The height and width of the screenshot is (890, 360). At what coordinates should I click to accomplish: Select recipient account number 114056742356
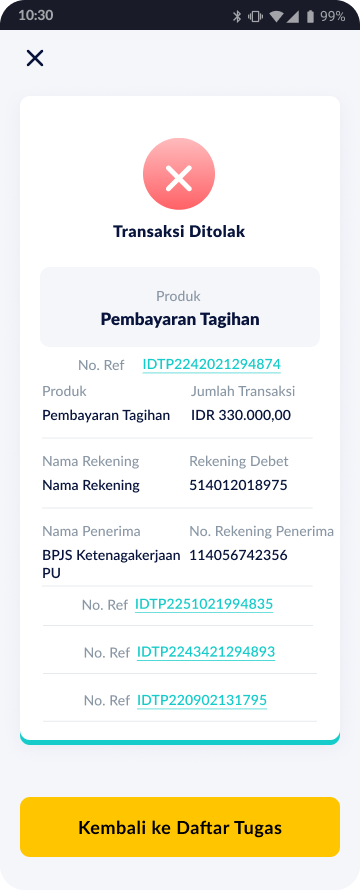[x=238, y=555]
